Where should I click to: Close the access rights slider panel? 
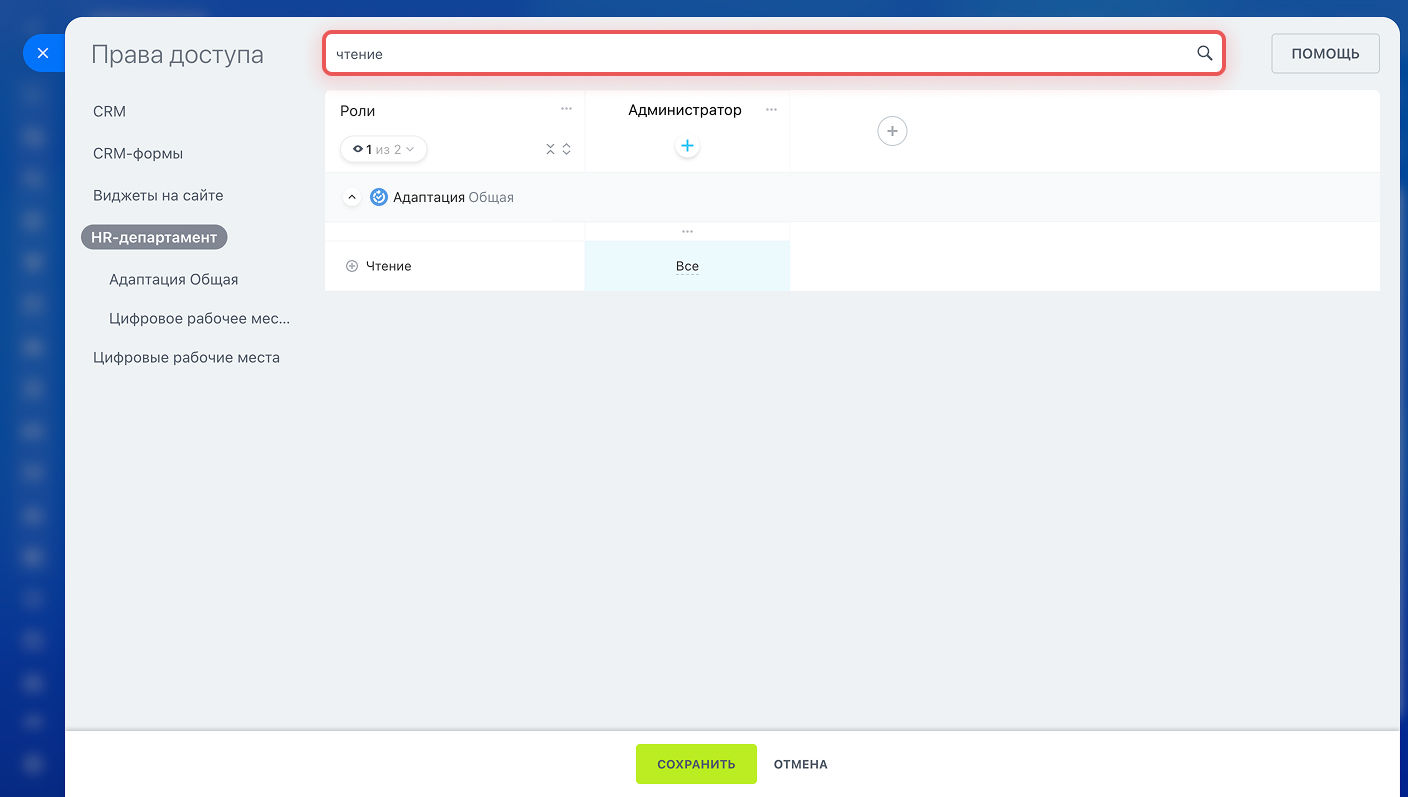click(42, 54)
